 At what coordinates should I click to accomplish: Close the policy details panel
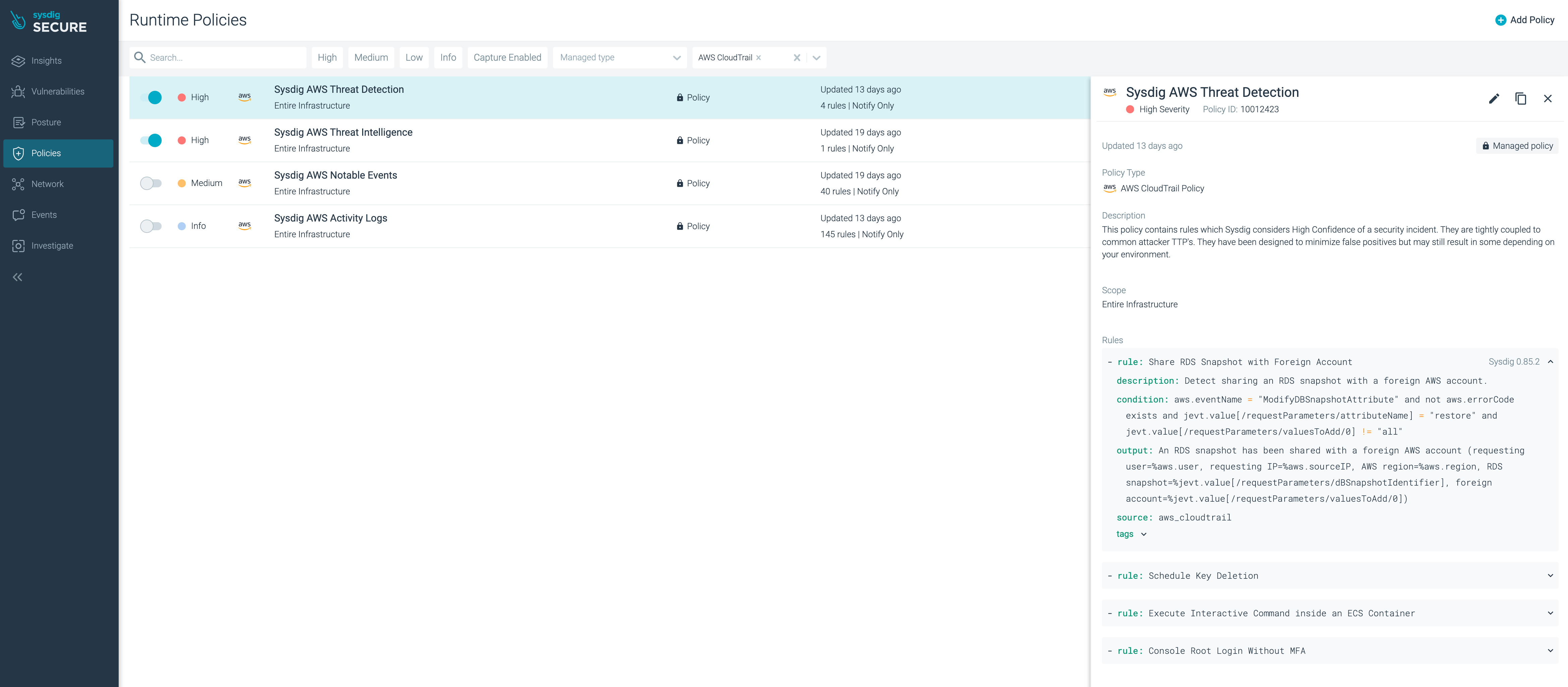(1547, 99)
